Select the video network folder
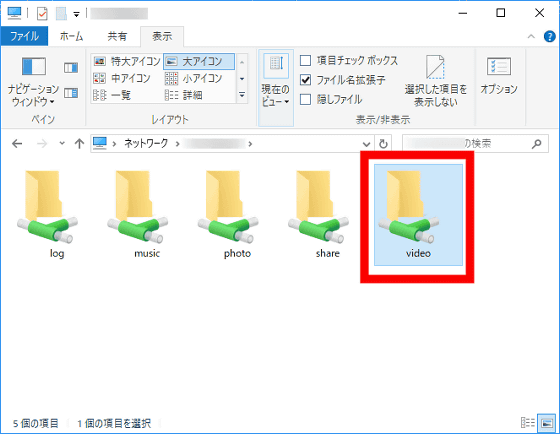 click(x=418, y=215)
